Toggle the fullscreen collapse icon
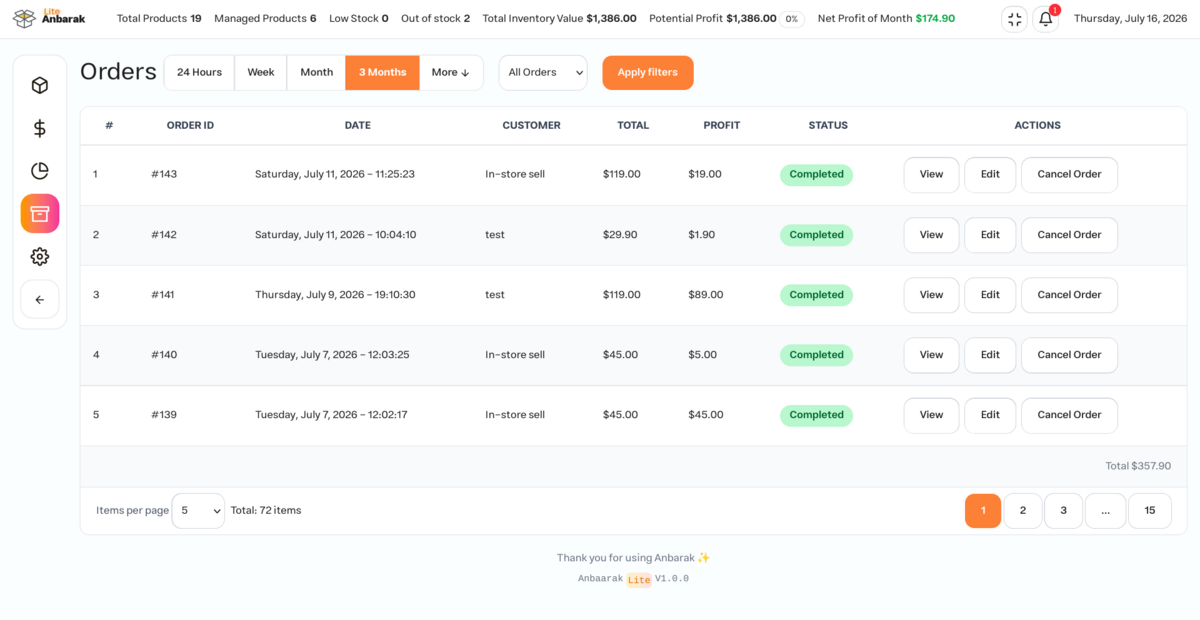The image size is (1200, 620). click(x=1014, y=19)
